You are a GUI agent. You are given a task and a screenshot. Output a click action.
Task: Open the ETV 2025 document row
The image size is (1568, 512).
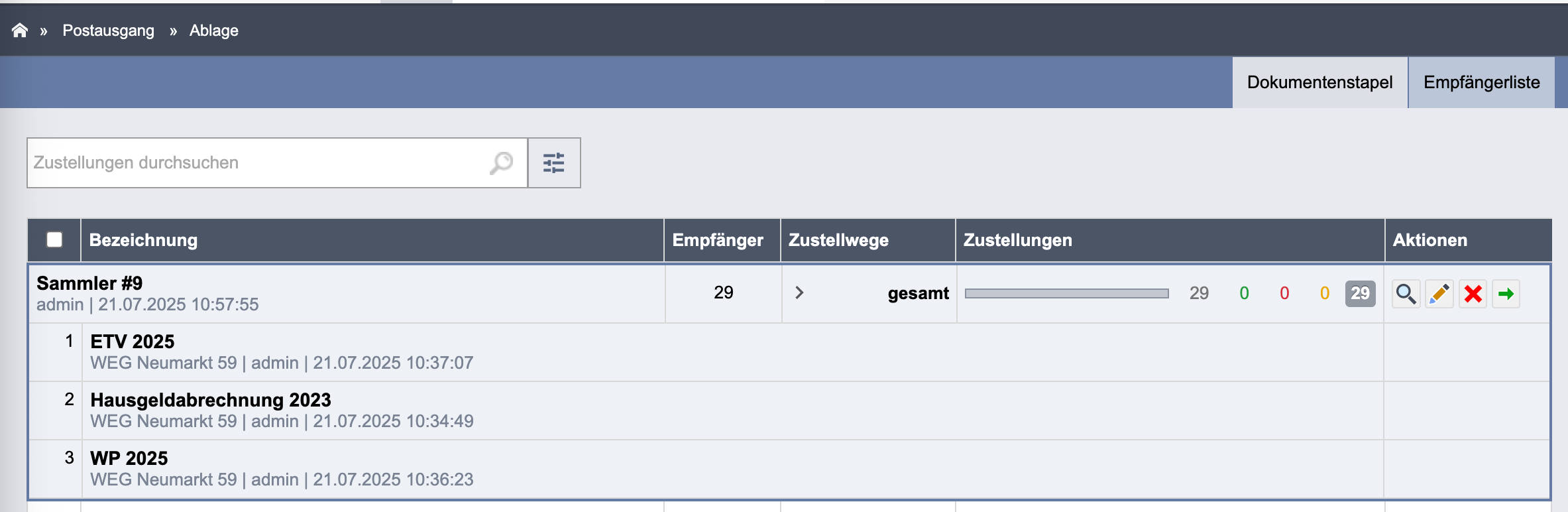pyautogui.click(x=133, y=342)
